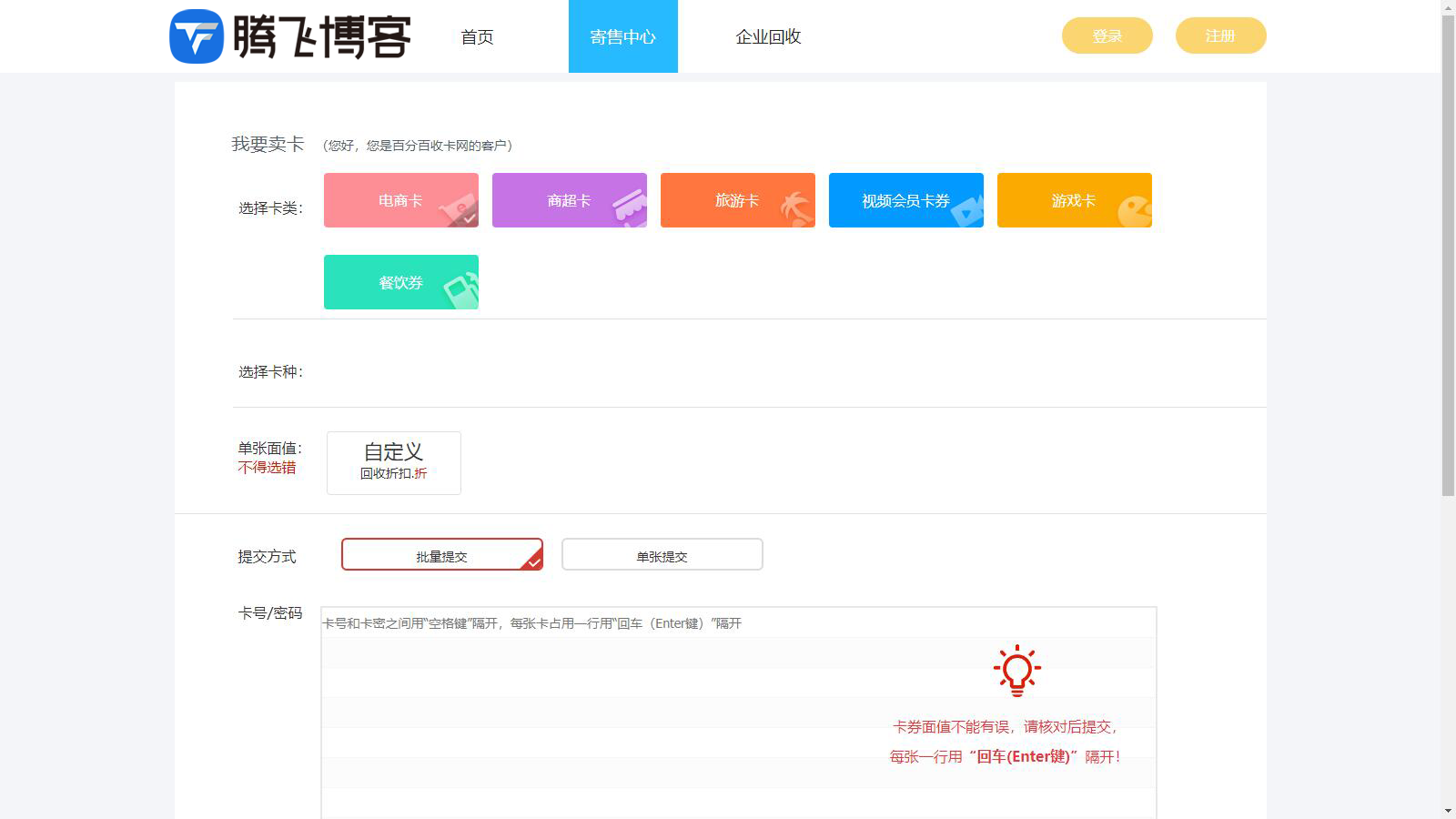Click the 登录 button
Viewport: 1456px width, 819px height.
[1107, 35]
